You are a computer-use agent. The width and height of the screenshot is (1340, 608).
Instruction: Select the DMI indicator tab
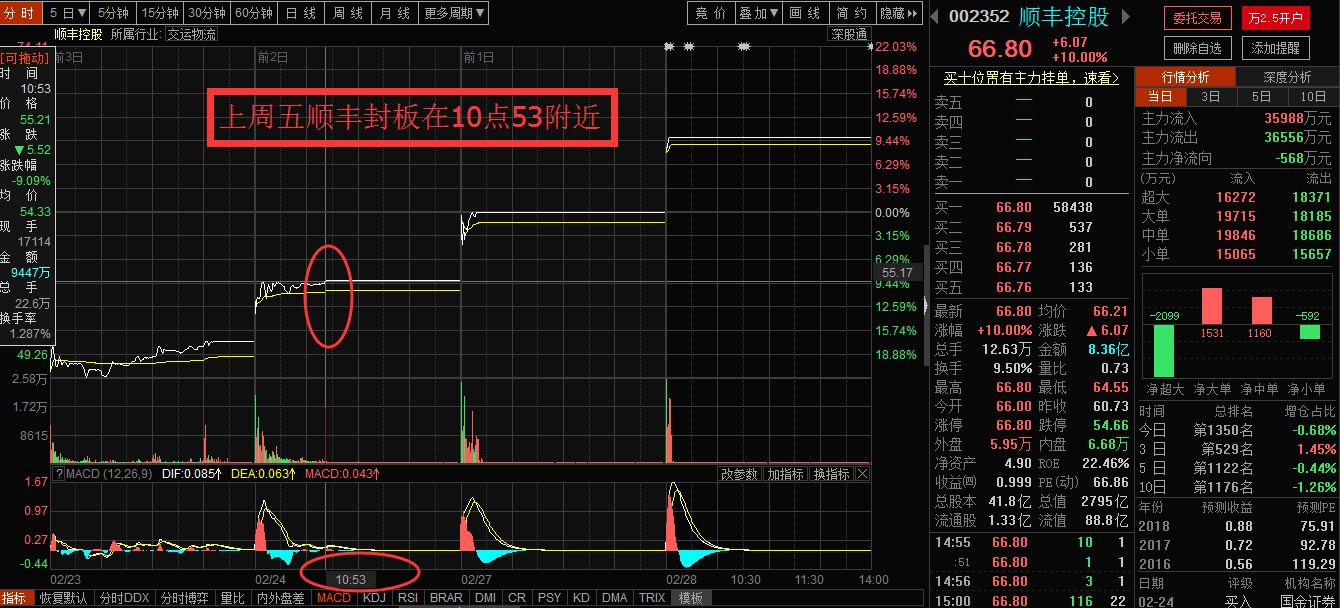click(x=486, y=598)
